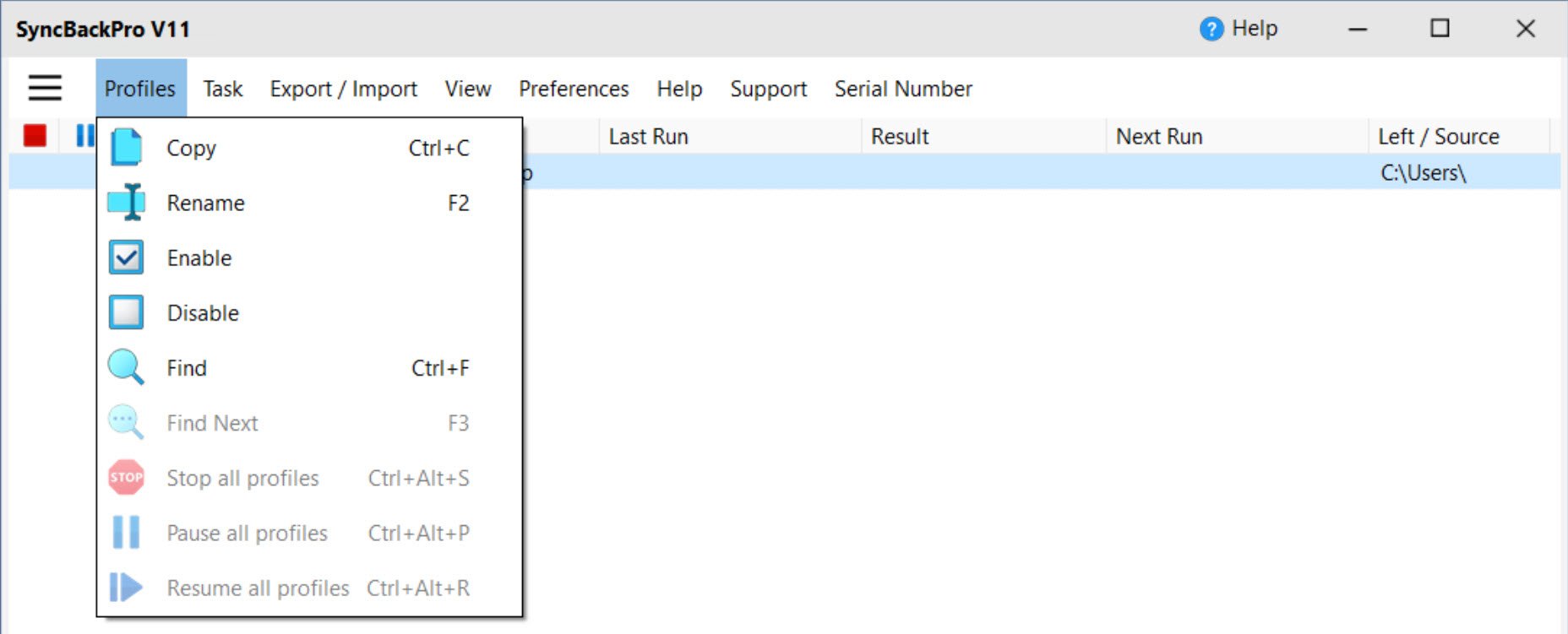Click the Resume all profiles play icon
The height and width of the screenshot is (634, 1568).
coord(126,588)
